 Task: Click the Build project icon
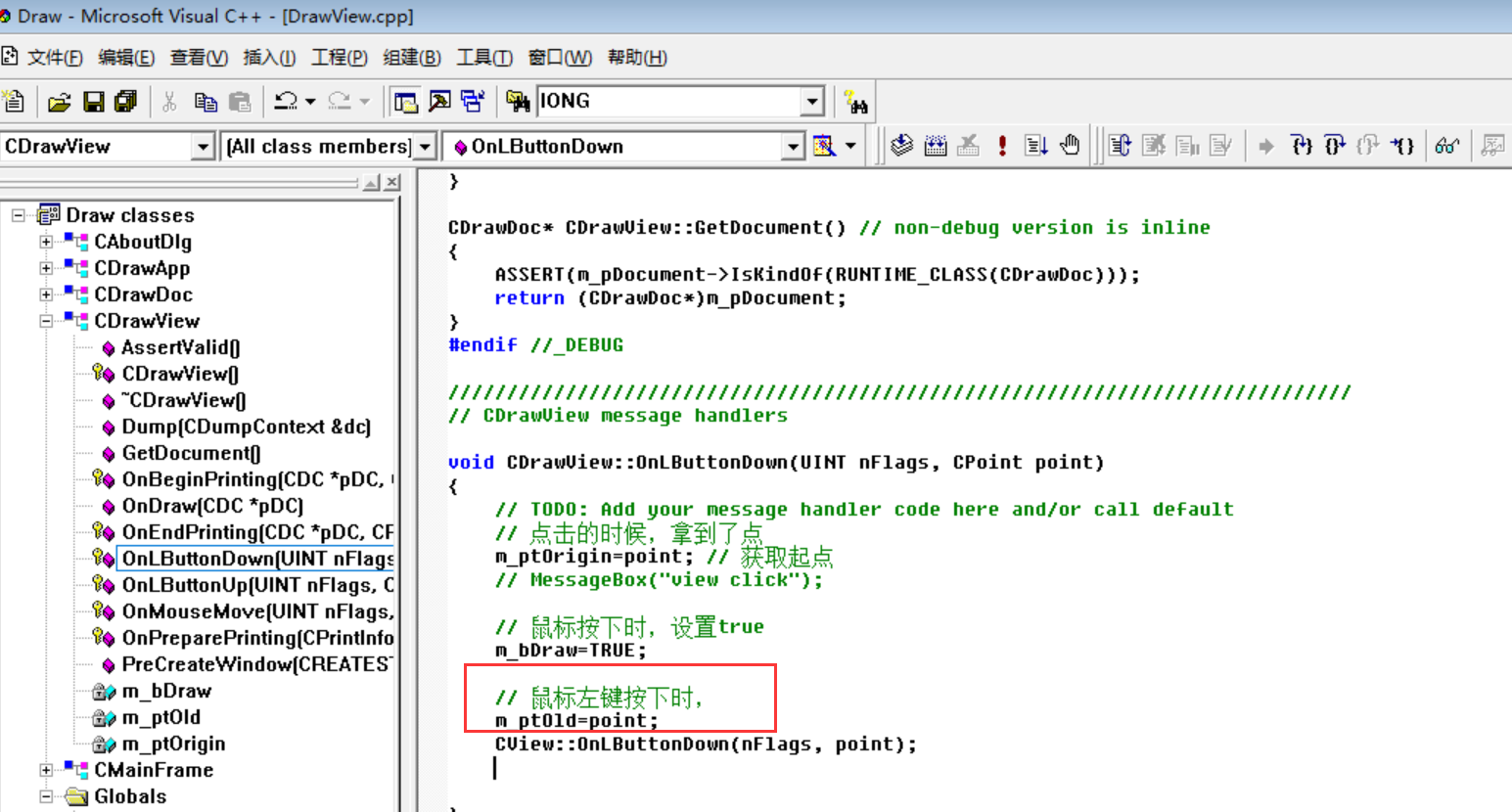936,146
